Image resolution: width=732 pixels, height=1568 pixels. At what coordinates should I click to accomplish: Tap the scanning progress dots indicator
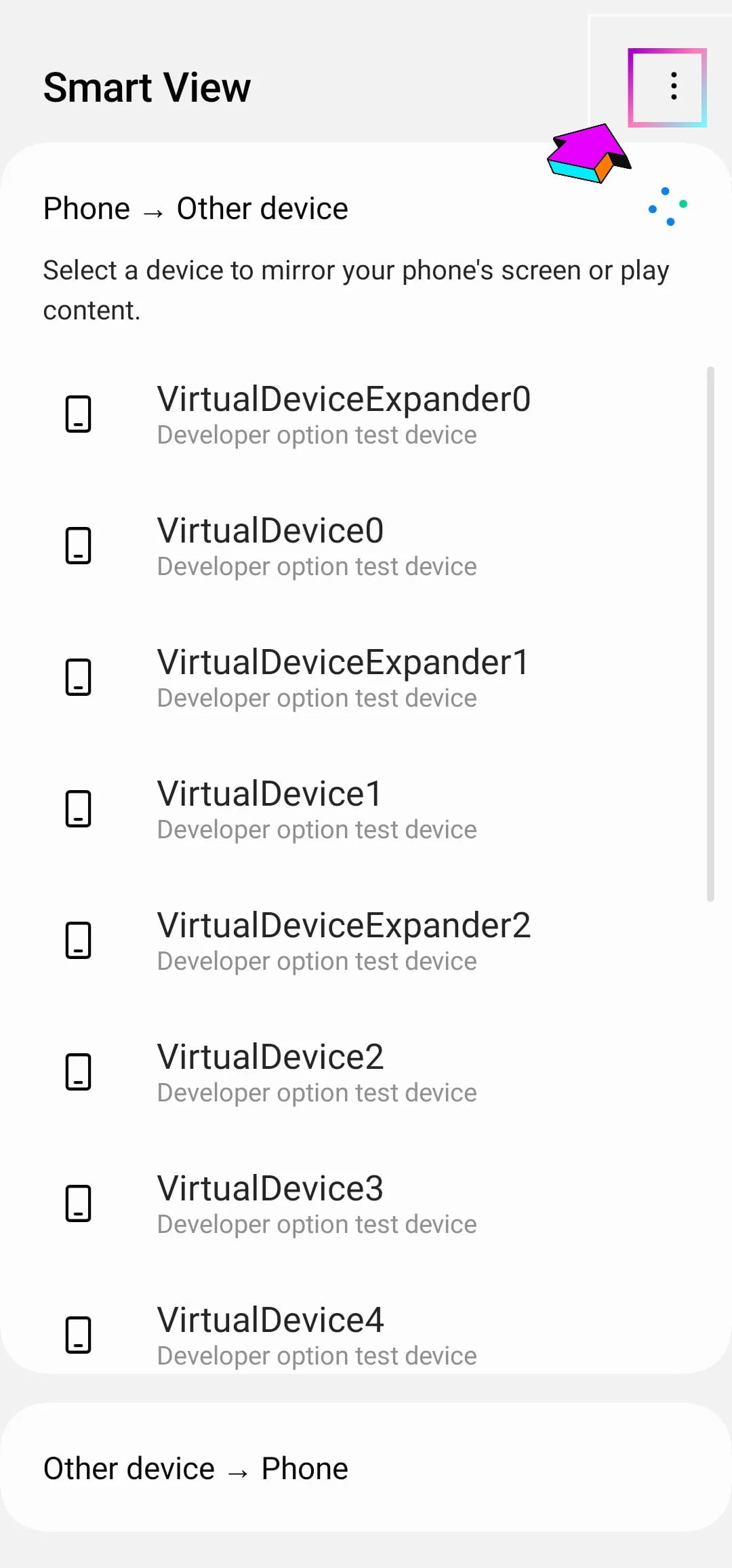coord(668,206)
